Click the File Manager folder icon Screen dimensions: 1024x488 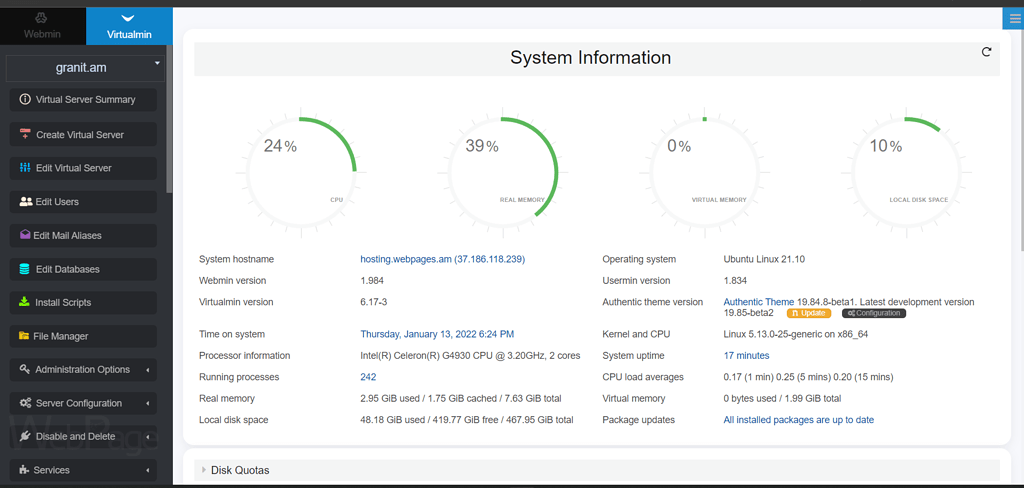[x=25, y=336]
